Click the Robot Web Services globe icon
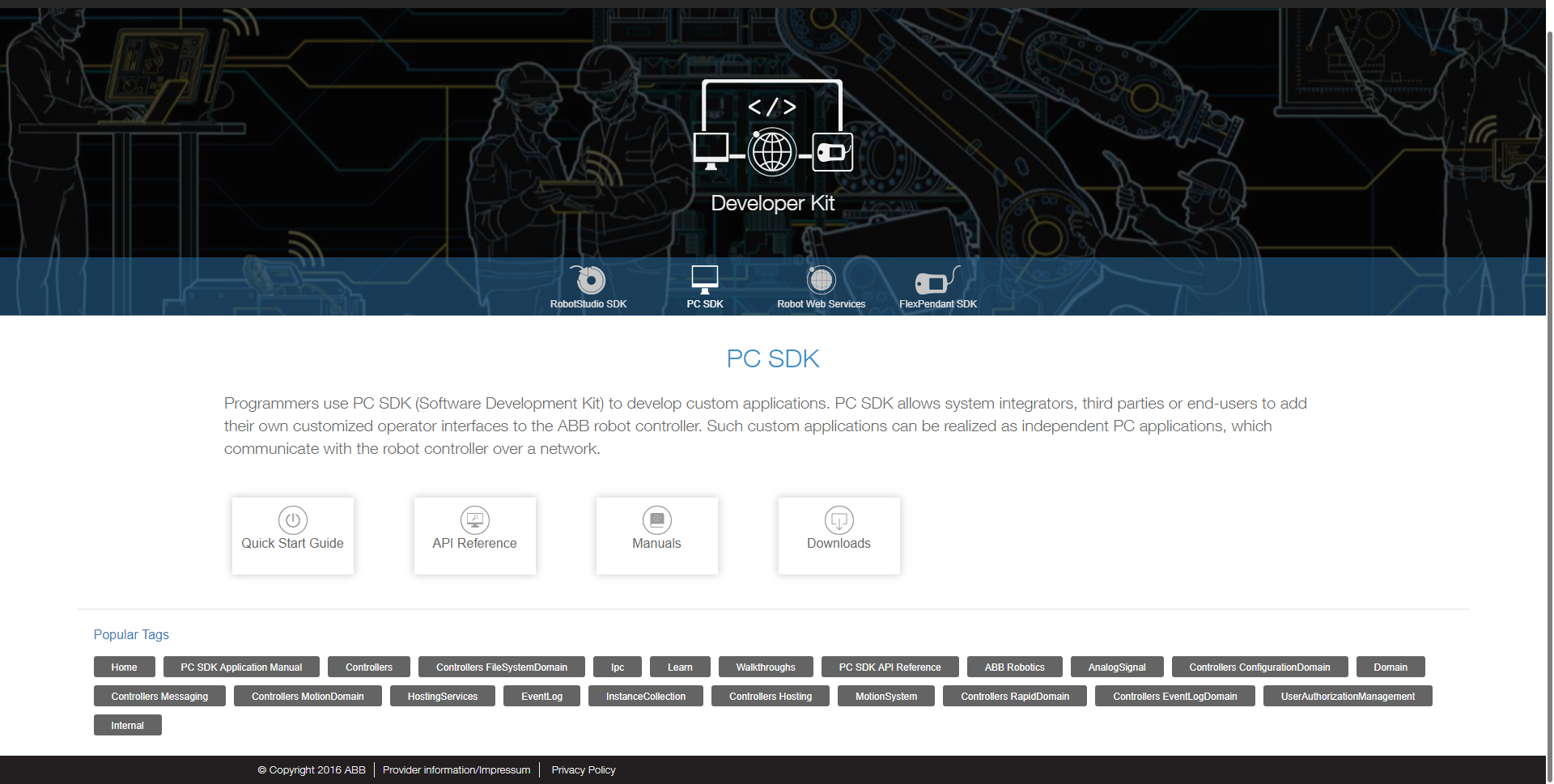The width and height of the screenshot is (1554, 784). click(x=821, y=280)
